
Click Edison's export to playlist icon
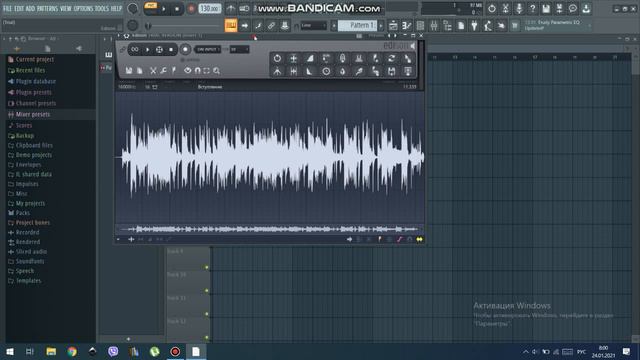[x=408, y=71]
